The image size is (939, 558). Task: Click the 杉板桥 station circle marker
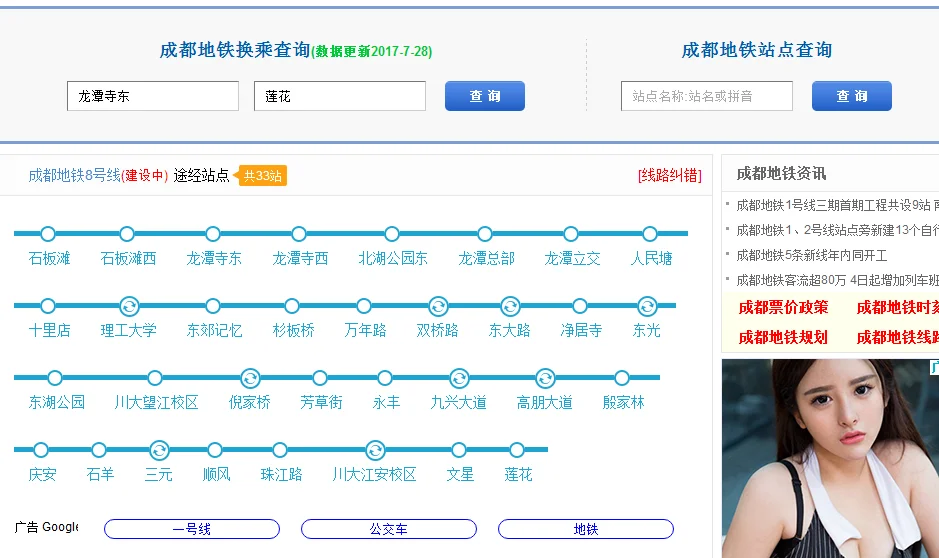pyautogui.click(x=292, y=306)
